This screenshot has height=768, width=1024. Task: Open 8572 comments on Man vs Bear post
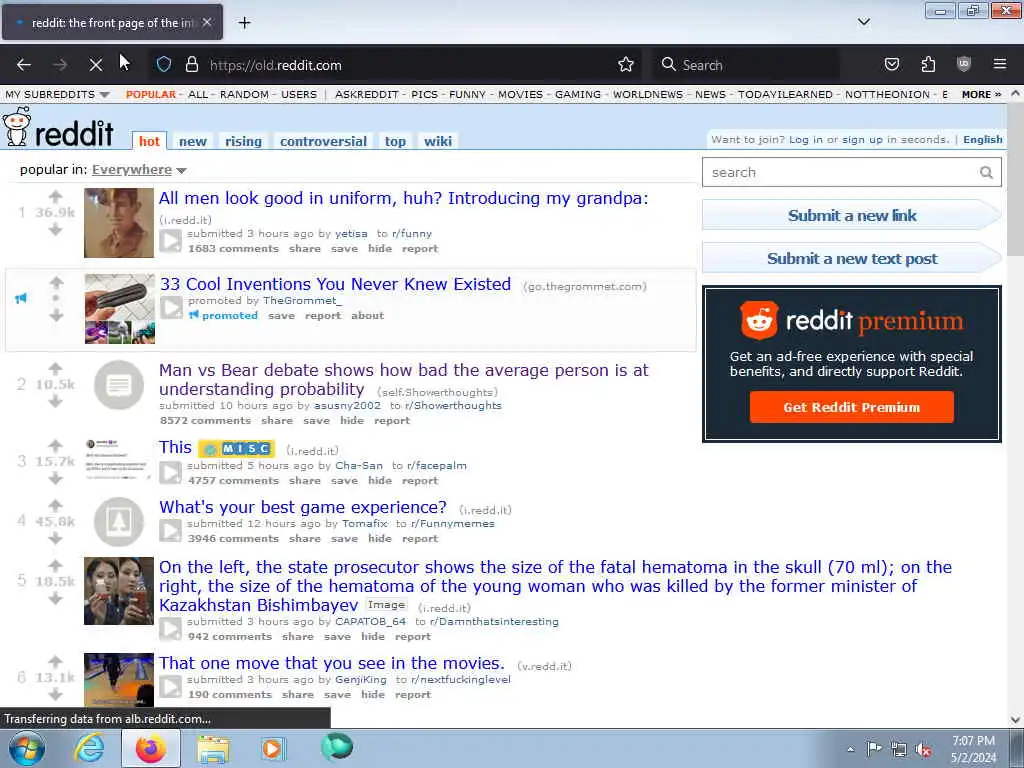point(205,421)
